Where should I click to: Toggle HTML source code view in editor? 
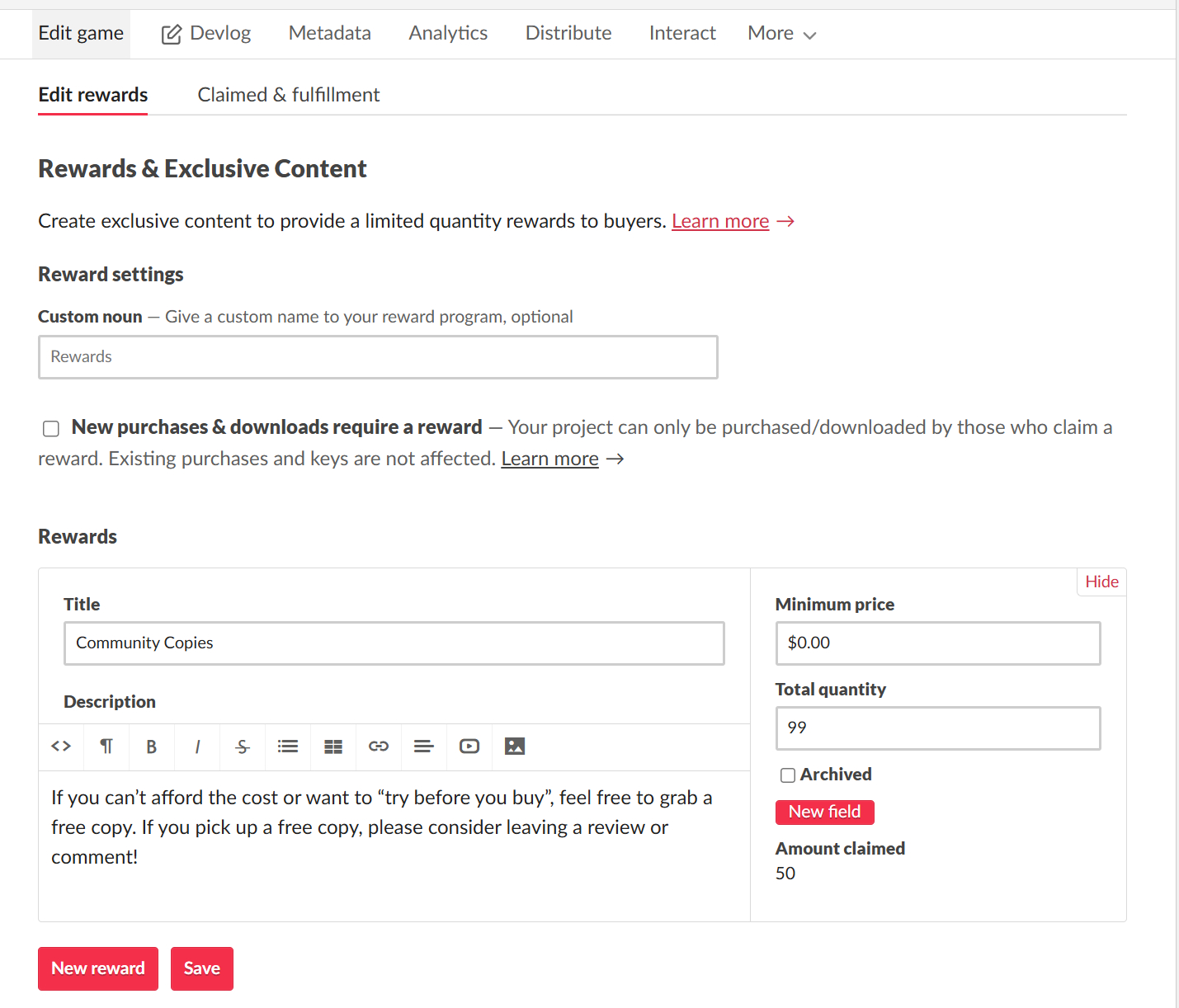click(x=61, y=747)
